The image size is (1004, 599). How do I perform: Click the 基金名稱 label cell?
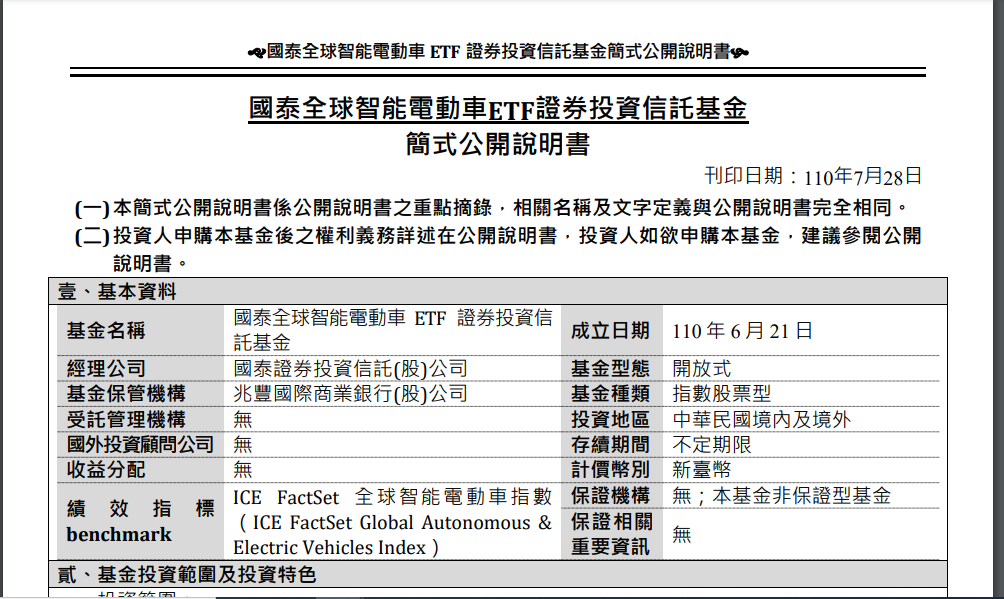pyautogui.click(x=106, y=330)
